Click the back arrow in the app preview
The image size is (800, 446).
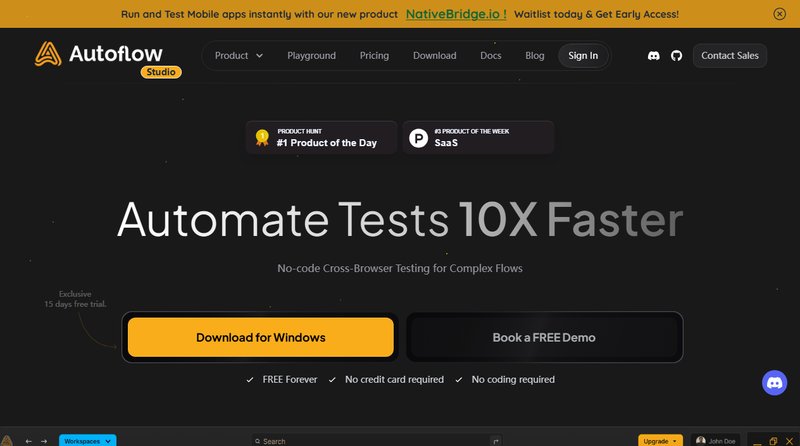pyautogui.click(x=29, y=440)
